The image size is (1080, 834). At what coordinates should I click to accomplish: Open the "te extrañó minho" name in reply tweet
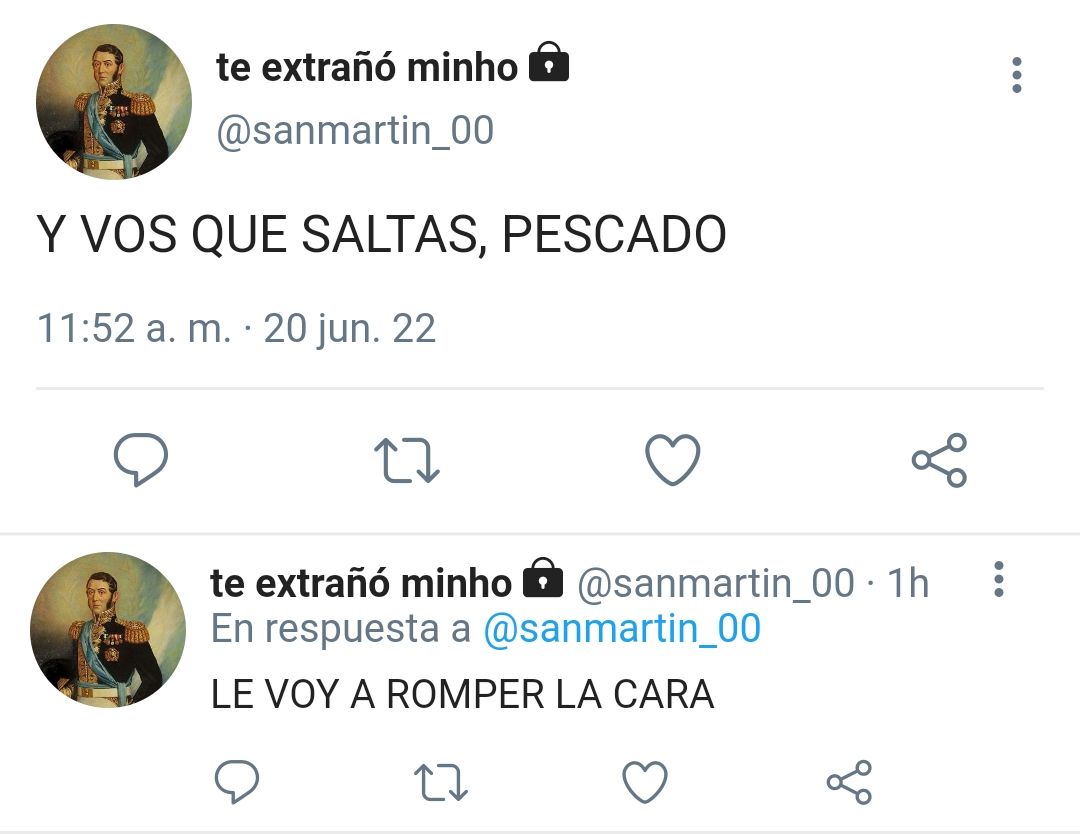click(361, 583)
